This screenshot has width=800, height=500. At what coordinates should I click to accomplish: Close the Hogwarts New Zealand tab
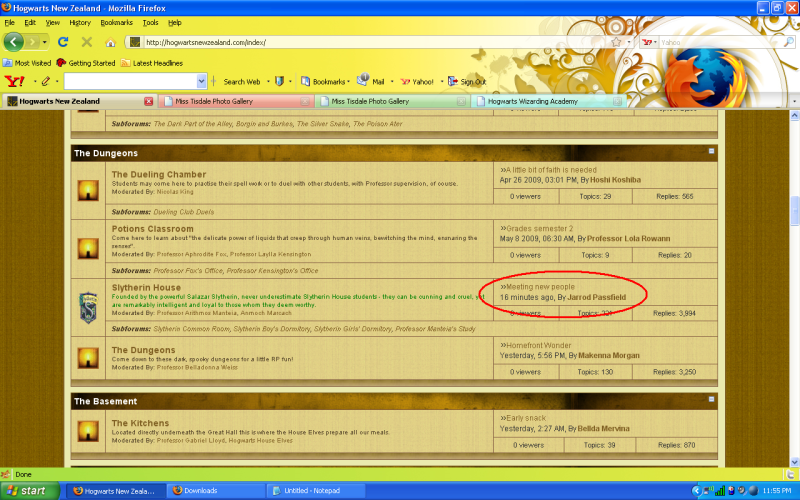[x=148, y=101]
